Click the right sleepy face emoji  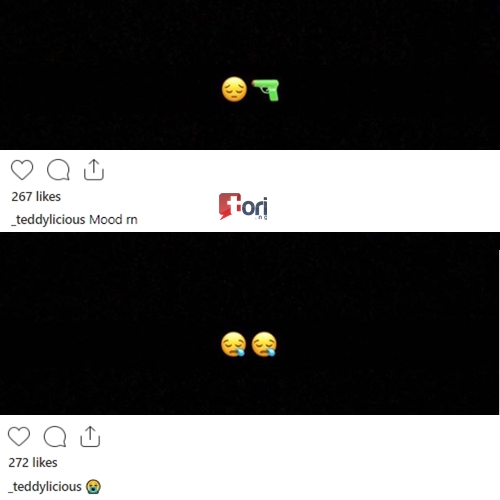pos(264,344)
